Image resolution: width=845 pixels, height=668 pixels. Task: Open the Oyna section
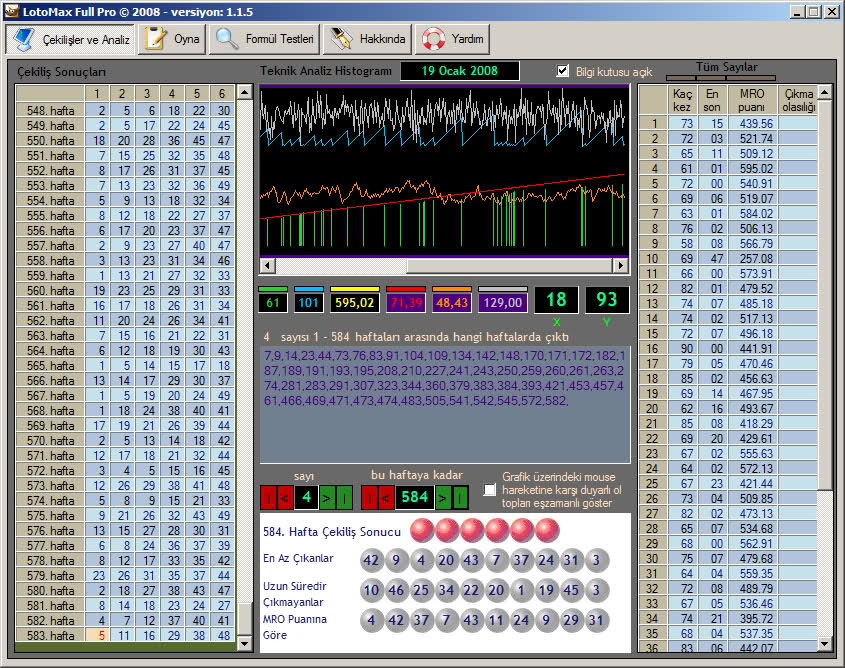click(x=172, y=39)
